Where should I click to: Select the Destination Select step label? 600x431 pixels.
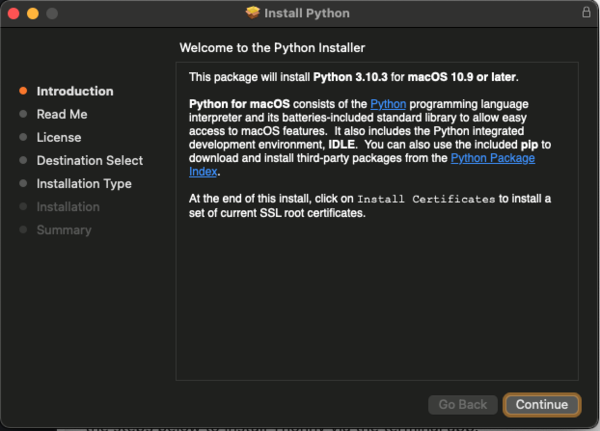coord(90,160)
